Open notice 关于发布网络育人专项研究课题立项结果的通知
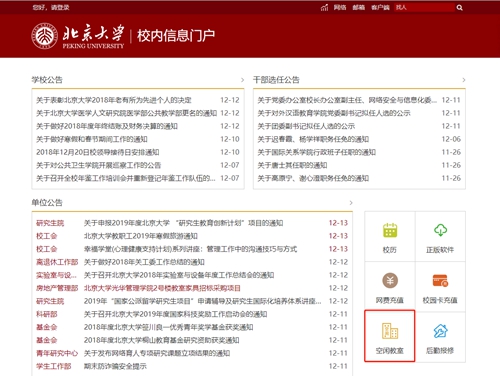This screenshot has width=500, height=376. click(157, 353)
